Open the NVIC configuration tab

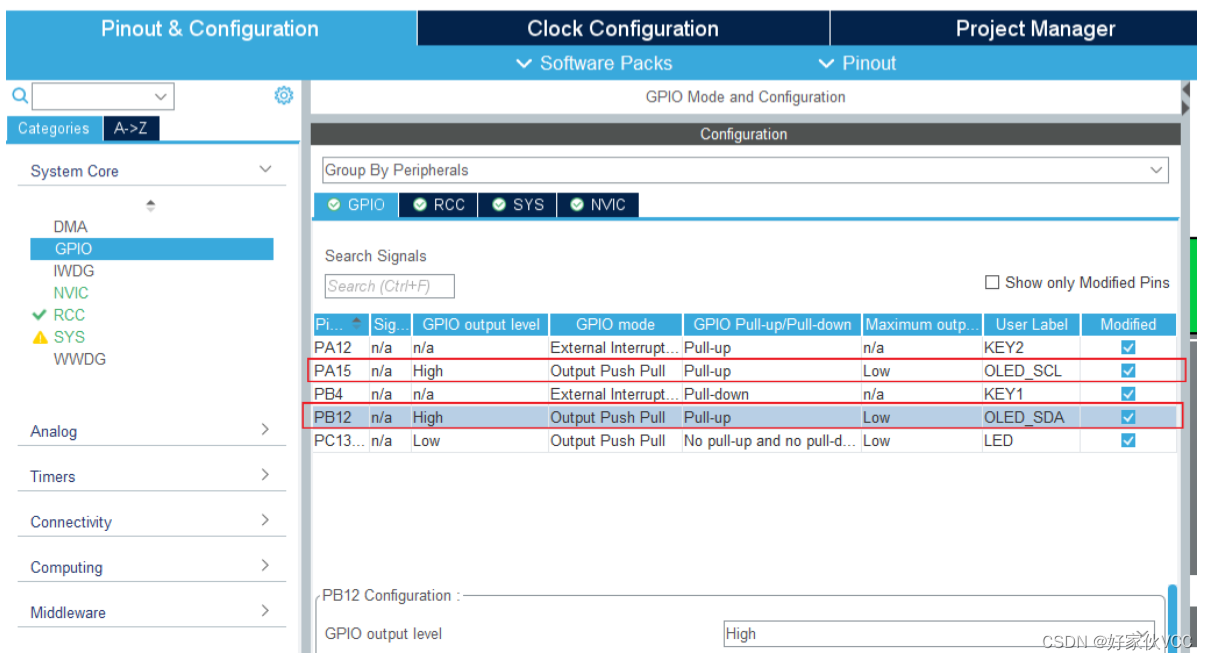[x=598, y=205]
